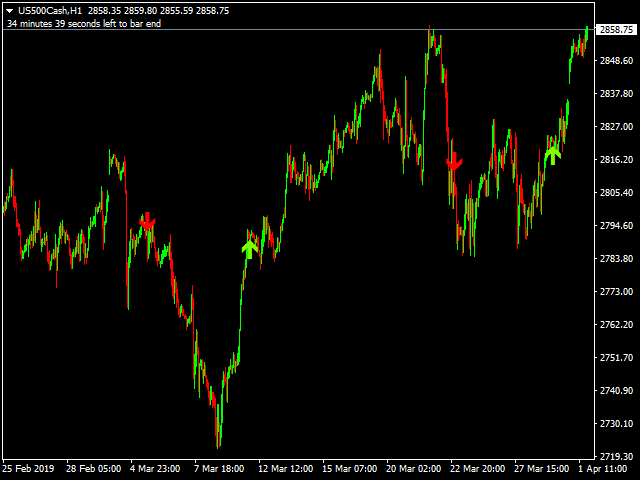The width and height of the screenshot is (640, 480).
Task: Click the 22 Mar 20:00 time label
Action: [x=478, y=469]
